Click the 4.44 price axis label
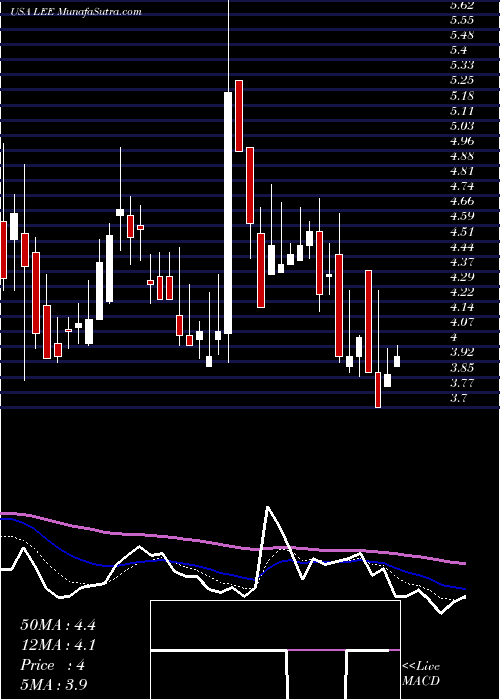Screen dimensions: 500x700 (x=462, y=247)
